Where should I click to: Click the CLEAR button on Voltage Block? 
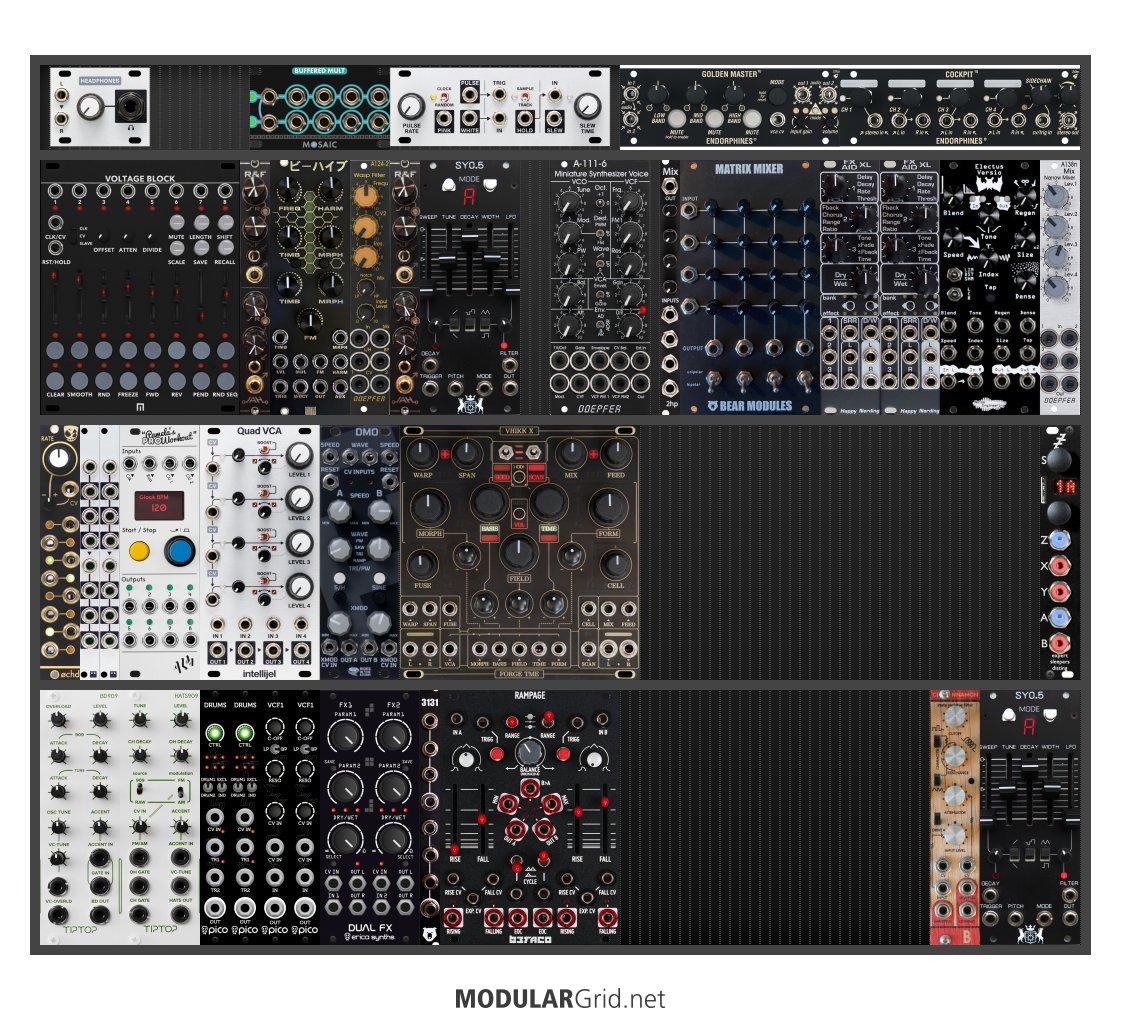click(x=55, y=380)
